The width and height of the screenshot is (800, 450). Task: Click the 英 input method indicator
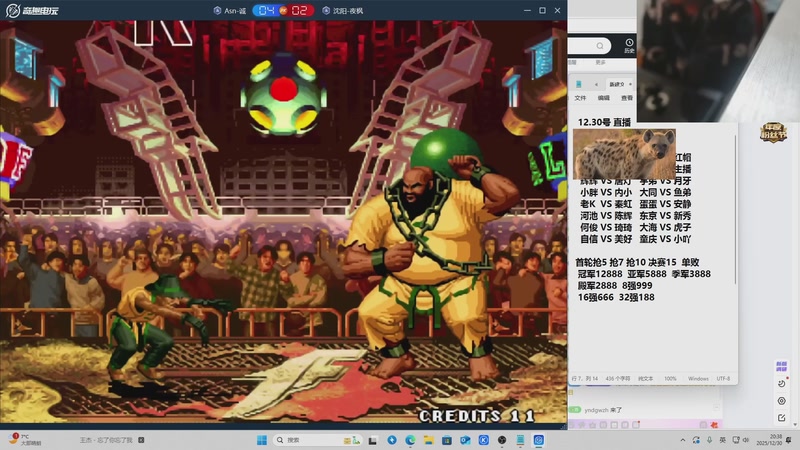tap(722, 440)
